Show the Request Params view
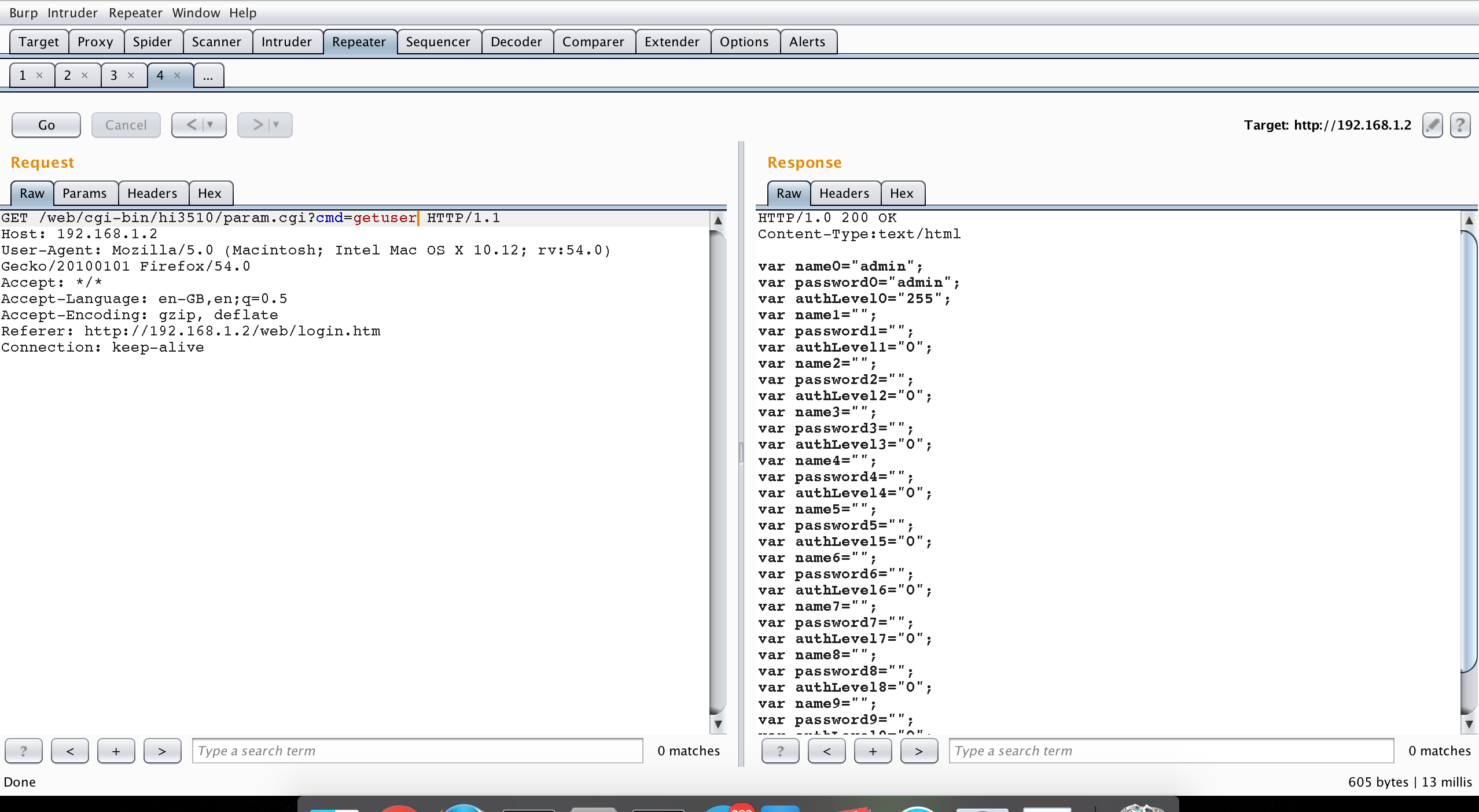The image size is (1479, 812). (85, 193)
